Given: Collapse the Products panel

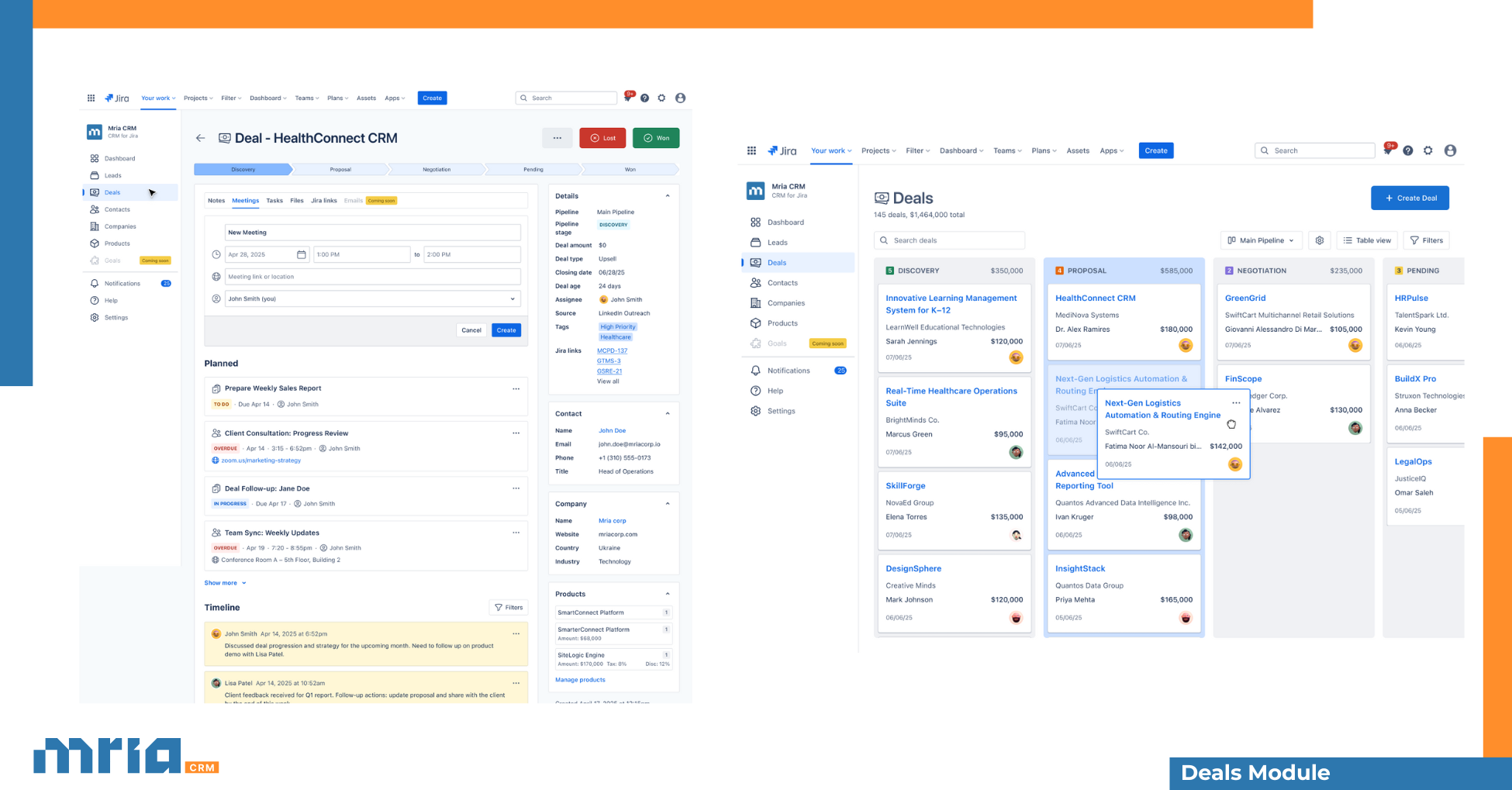Looking at the screenshot, I should [x=668, y=594].
